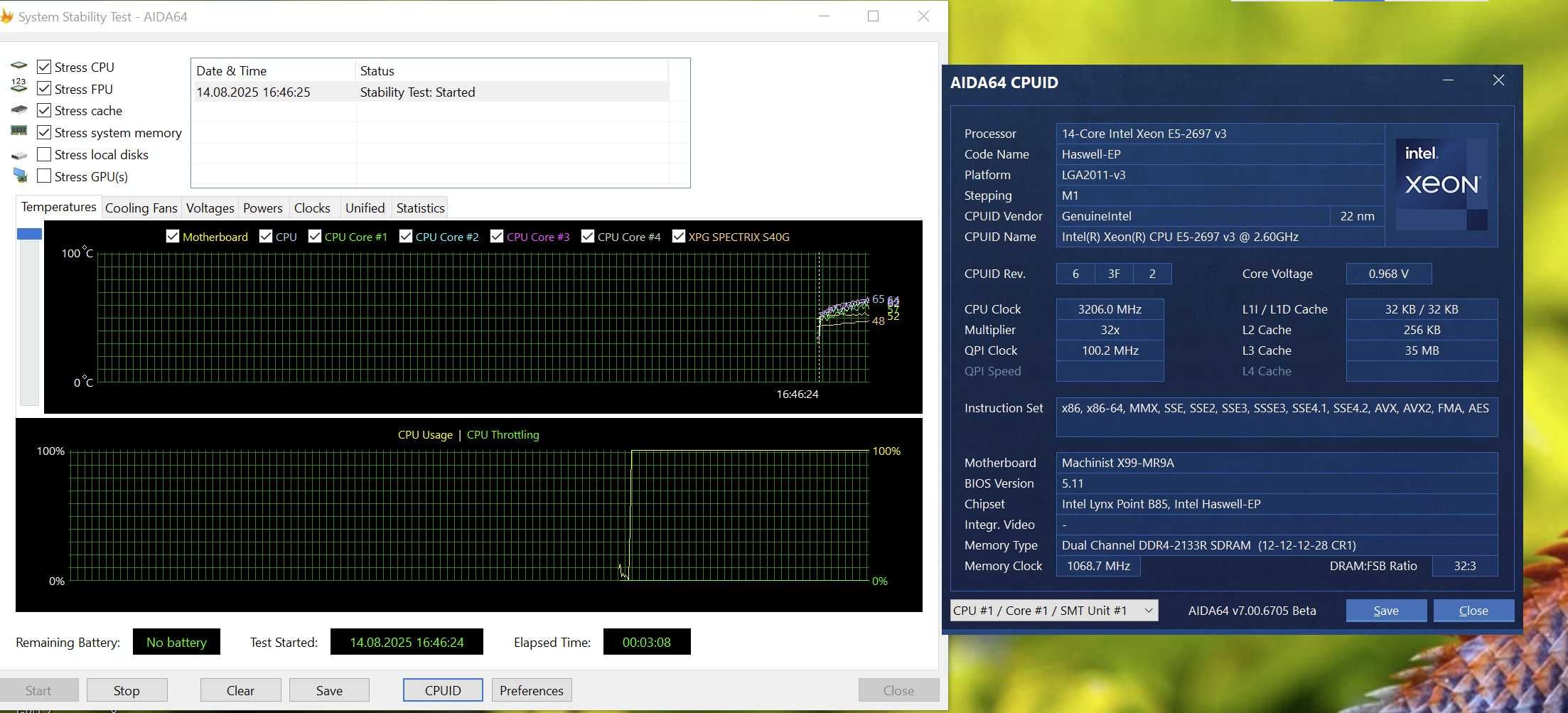The width and height of the screenshot is (1568, 713).
Task: Toggle CPU Core #3 graph series
Action: (x=497, y=236)
